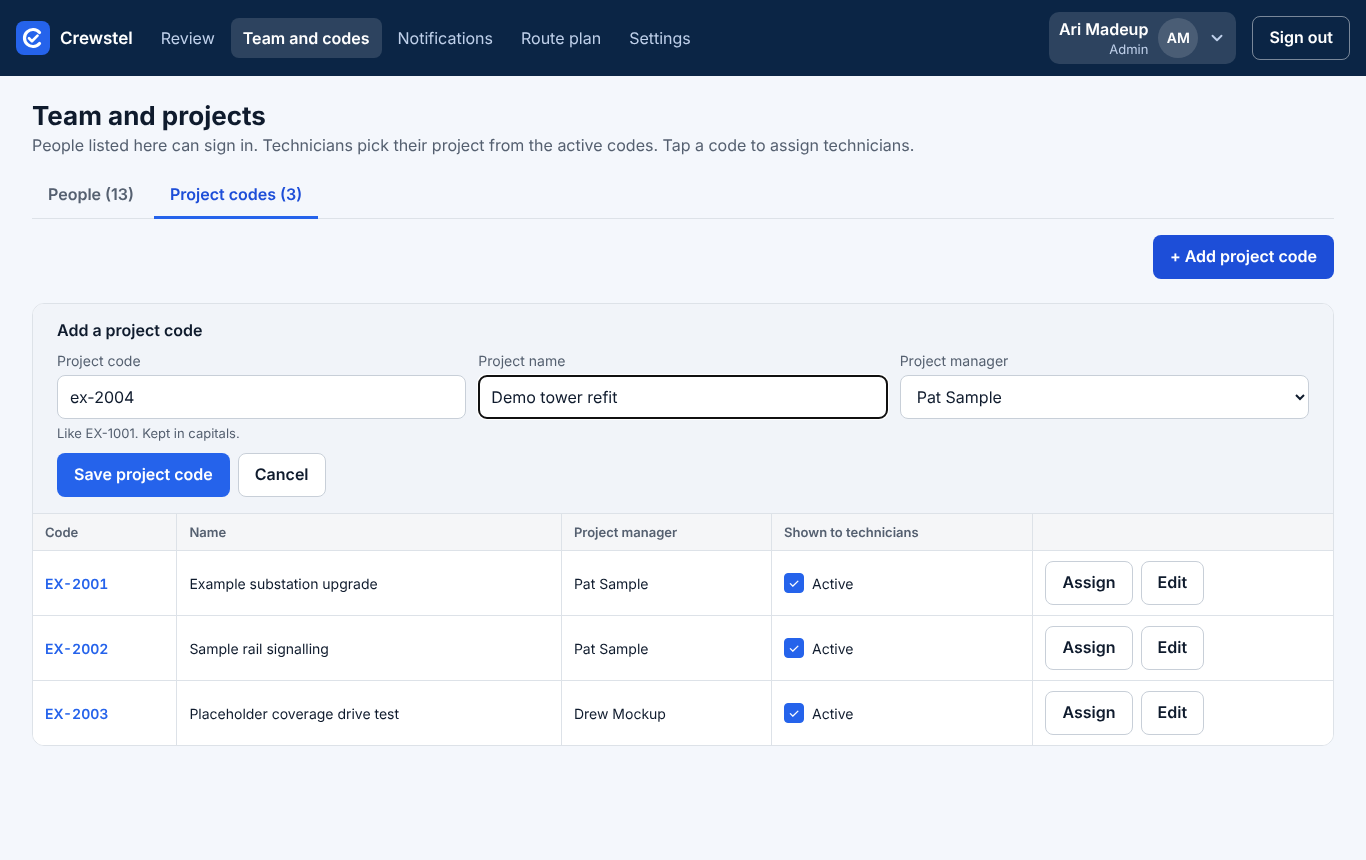Image resolution: width=1366 pixels, height=860 pixels.
Task: Assign technicians to EX-2001
Action: [1089, 583]
